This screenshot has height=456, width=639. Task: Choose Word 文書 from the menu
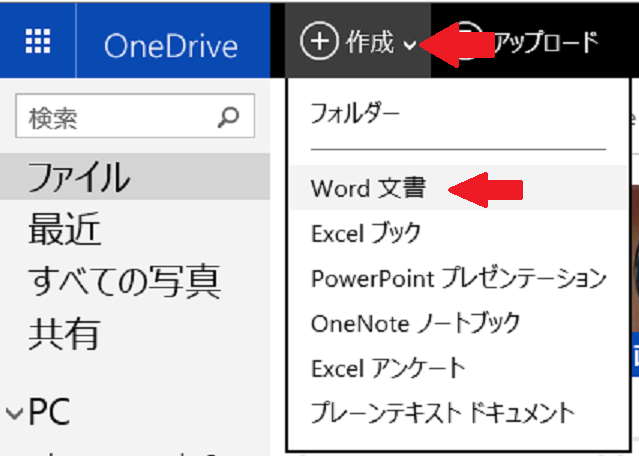[458, 188]
